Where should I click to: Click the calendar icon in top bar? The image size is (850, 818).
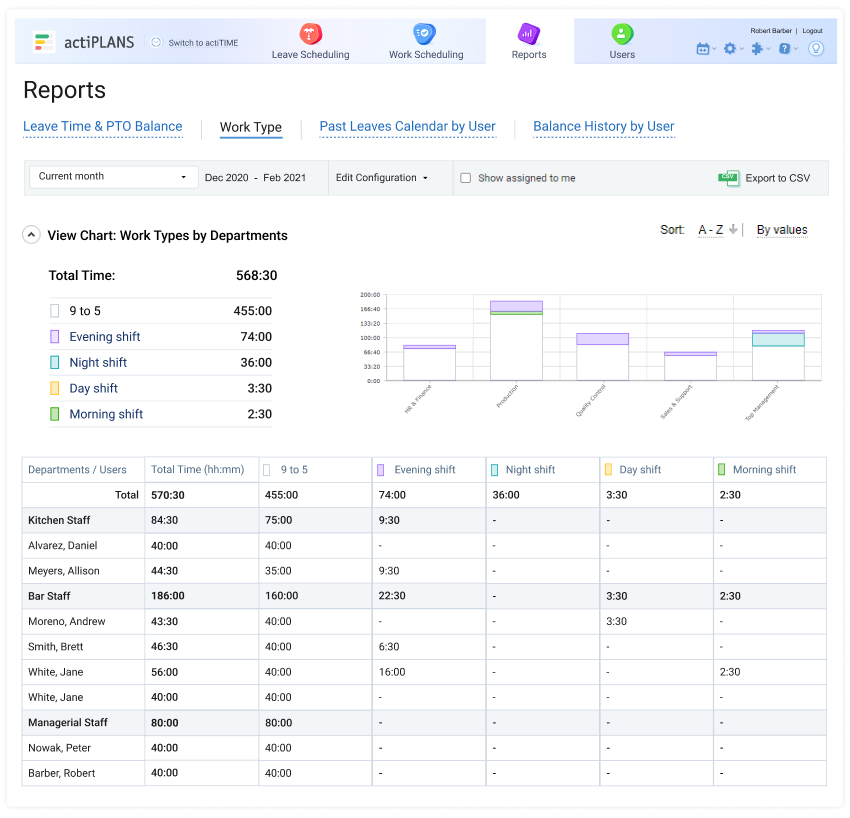click(x=703, y=48)
